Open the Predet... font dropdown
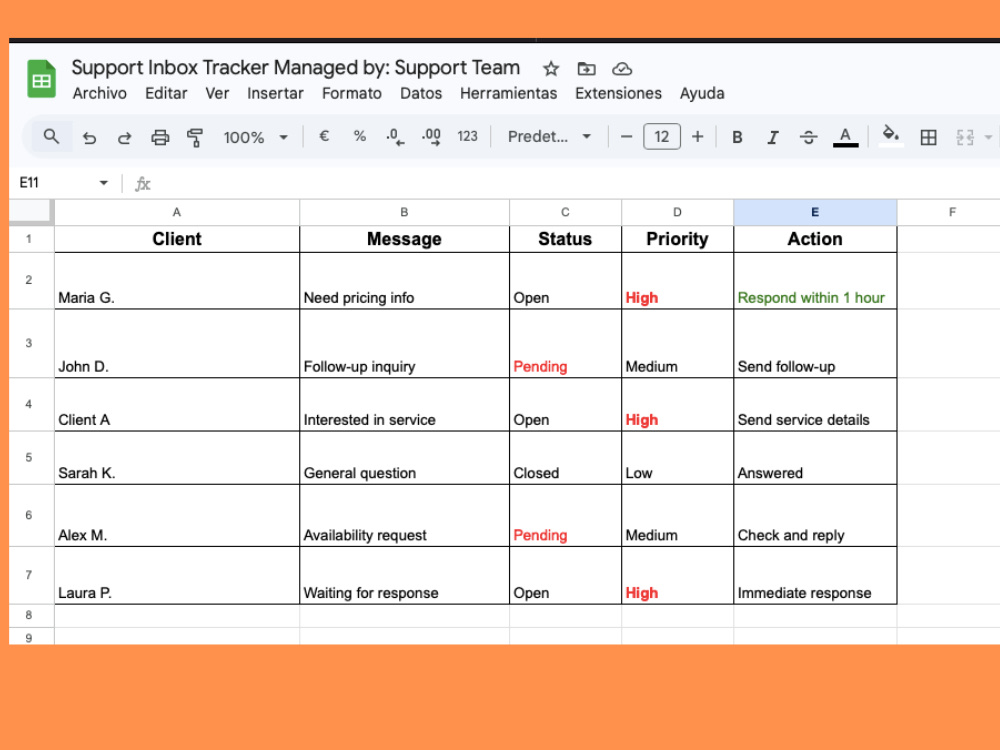Image resolution: width=1000 pixels, height=750 pixels. 550,136
